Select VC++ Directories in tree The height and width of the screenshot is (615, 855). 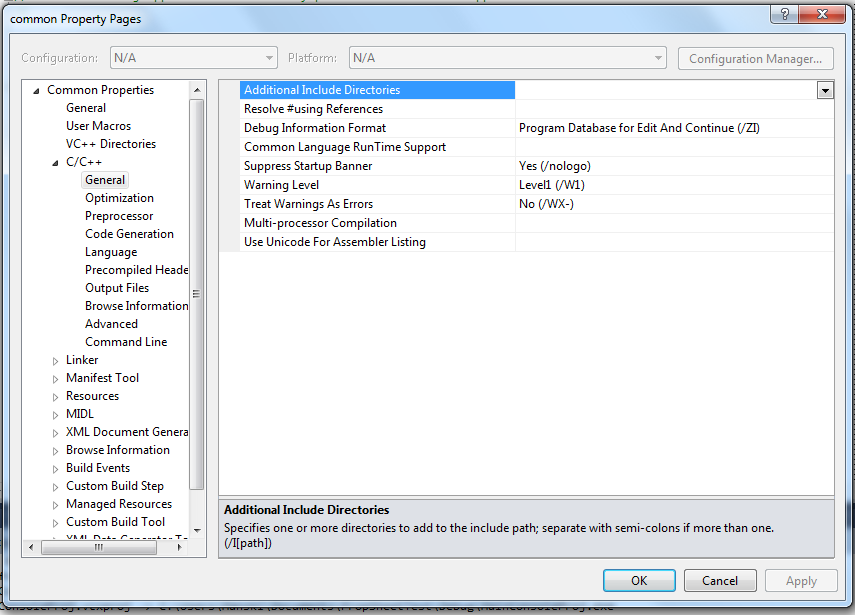(x=111, y=144)
